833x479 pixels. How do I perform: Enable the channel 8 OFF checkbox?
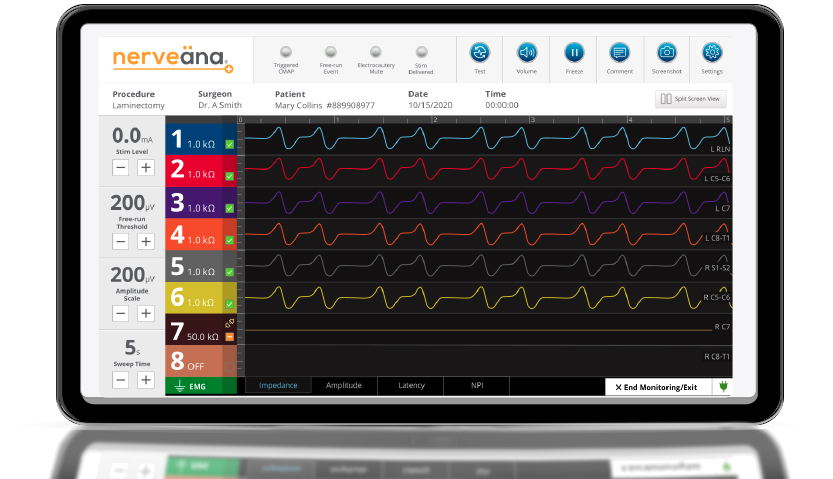(229, 366)
